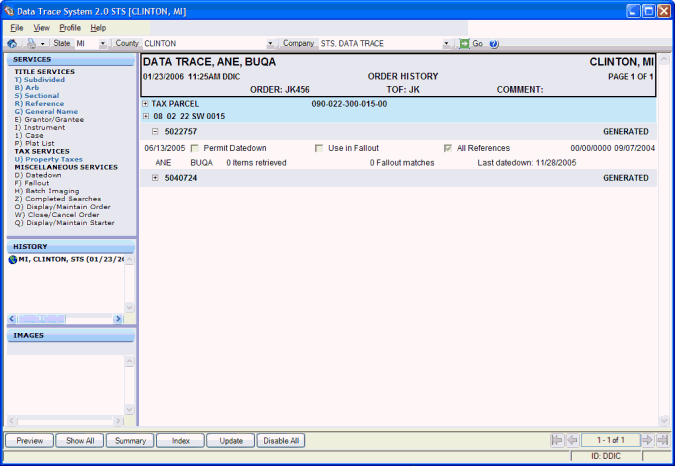Open the View menu

click(42, 28)
